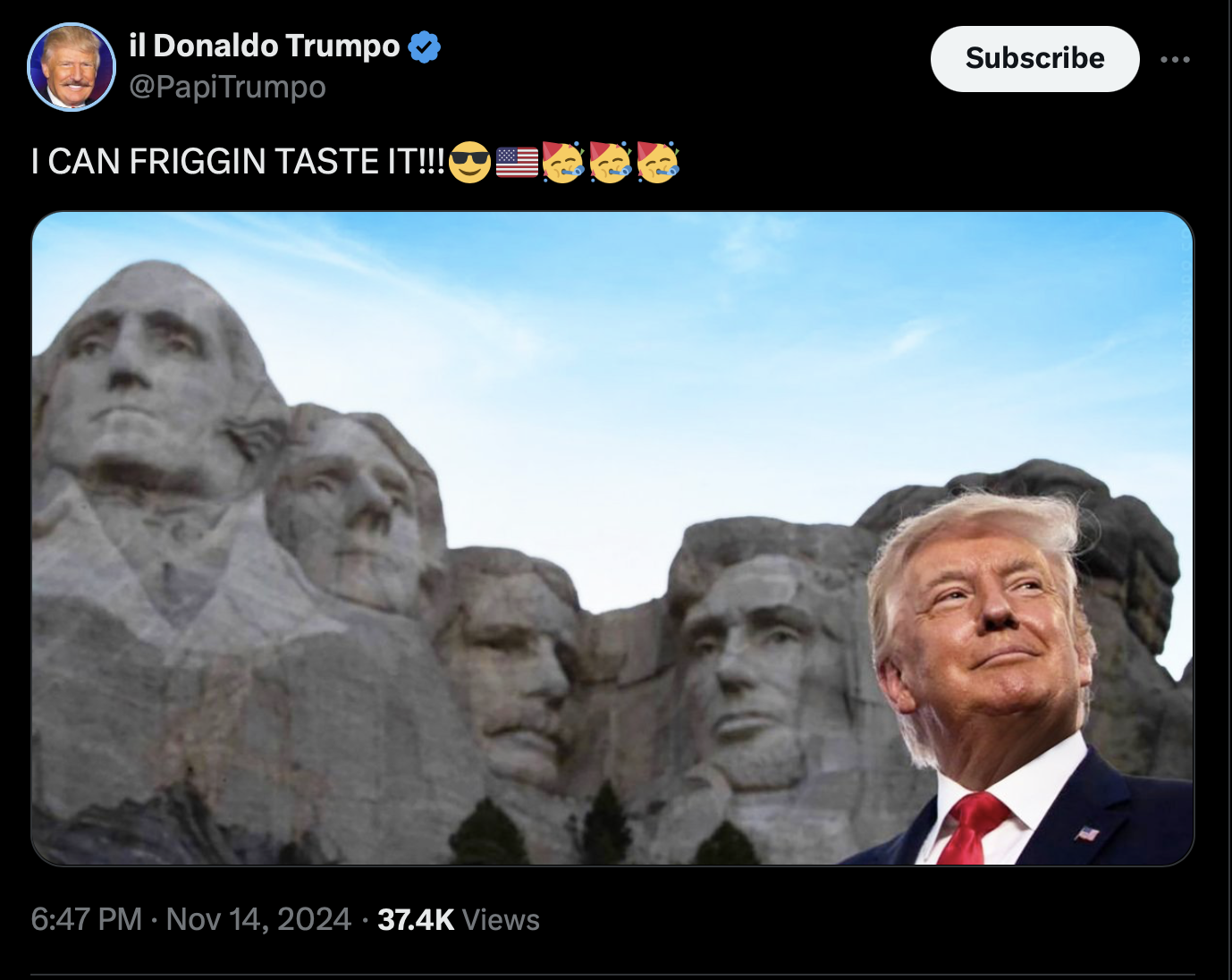
Task: Select the first party face emoji
Action: coord(563,162)
